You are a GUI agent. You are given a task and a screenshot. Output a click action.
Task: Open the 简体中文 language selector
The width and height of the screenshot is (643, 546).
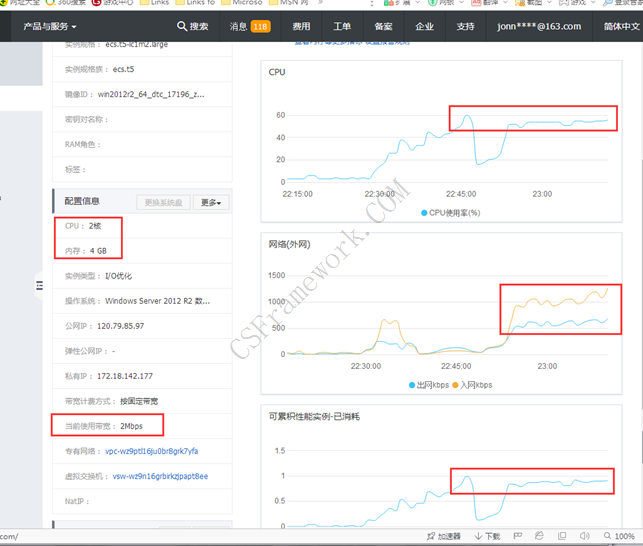click(x=621, y=27)
